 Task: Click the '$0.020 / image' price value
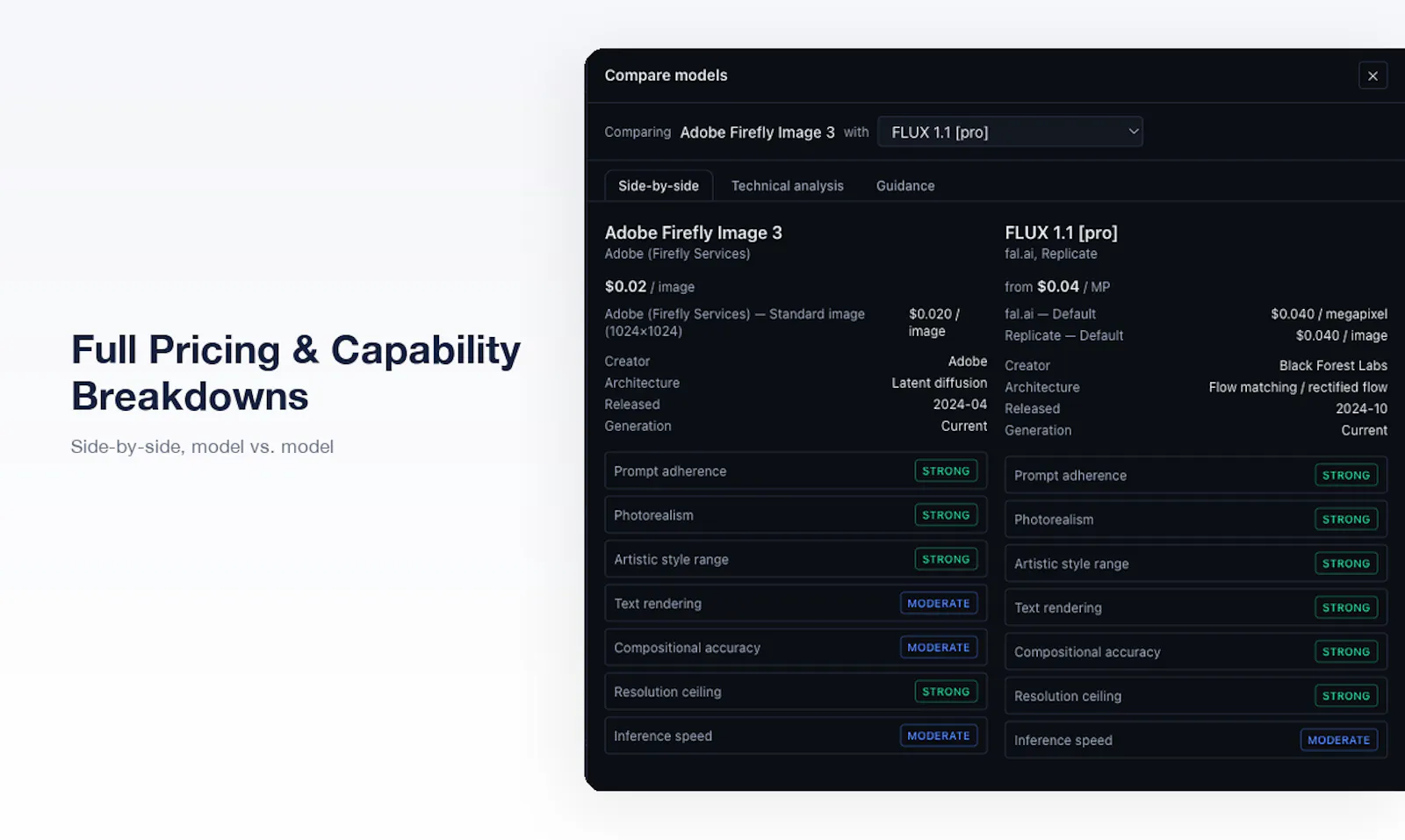(933, 322)
